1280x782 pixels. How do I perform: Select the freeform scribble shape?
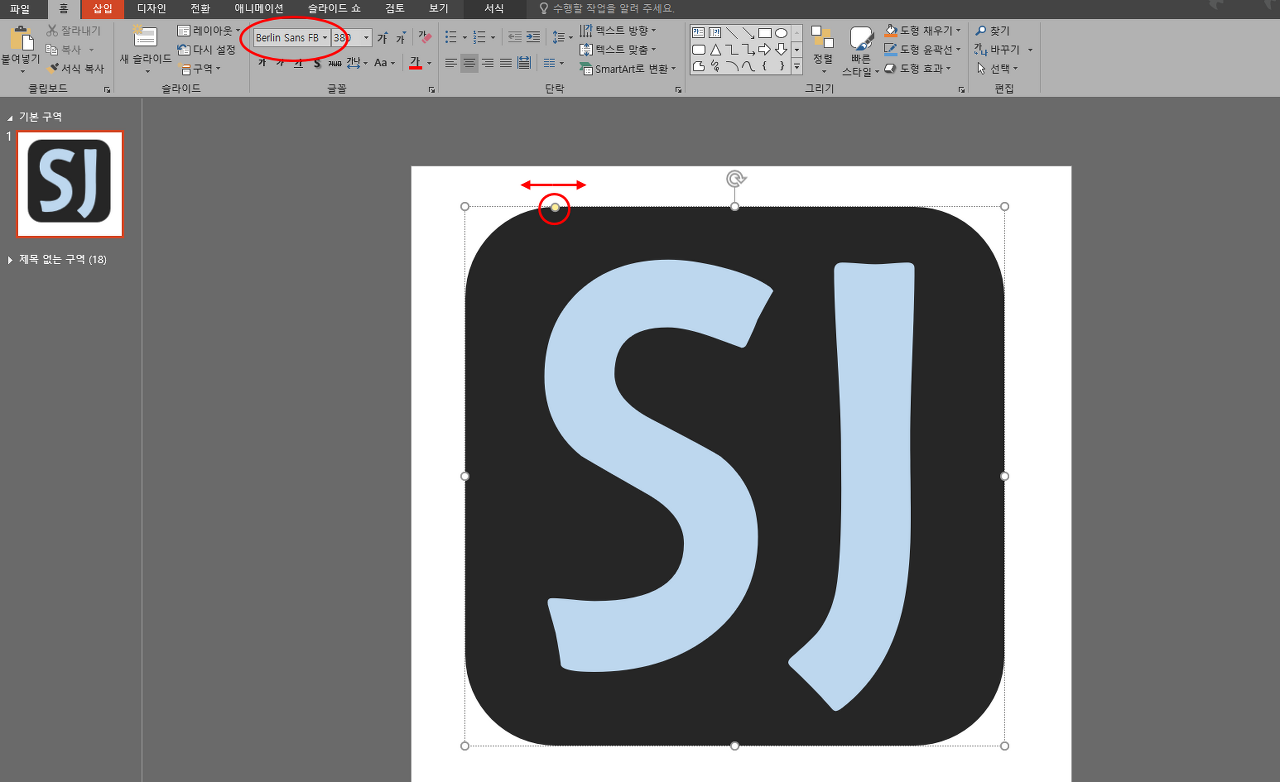tap(715, 66)
